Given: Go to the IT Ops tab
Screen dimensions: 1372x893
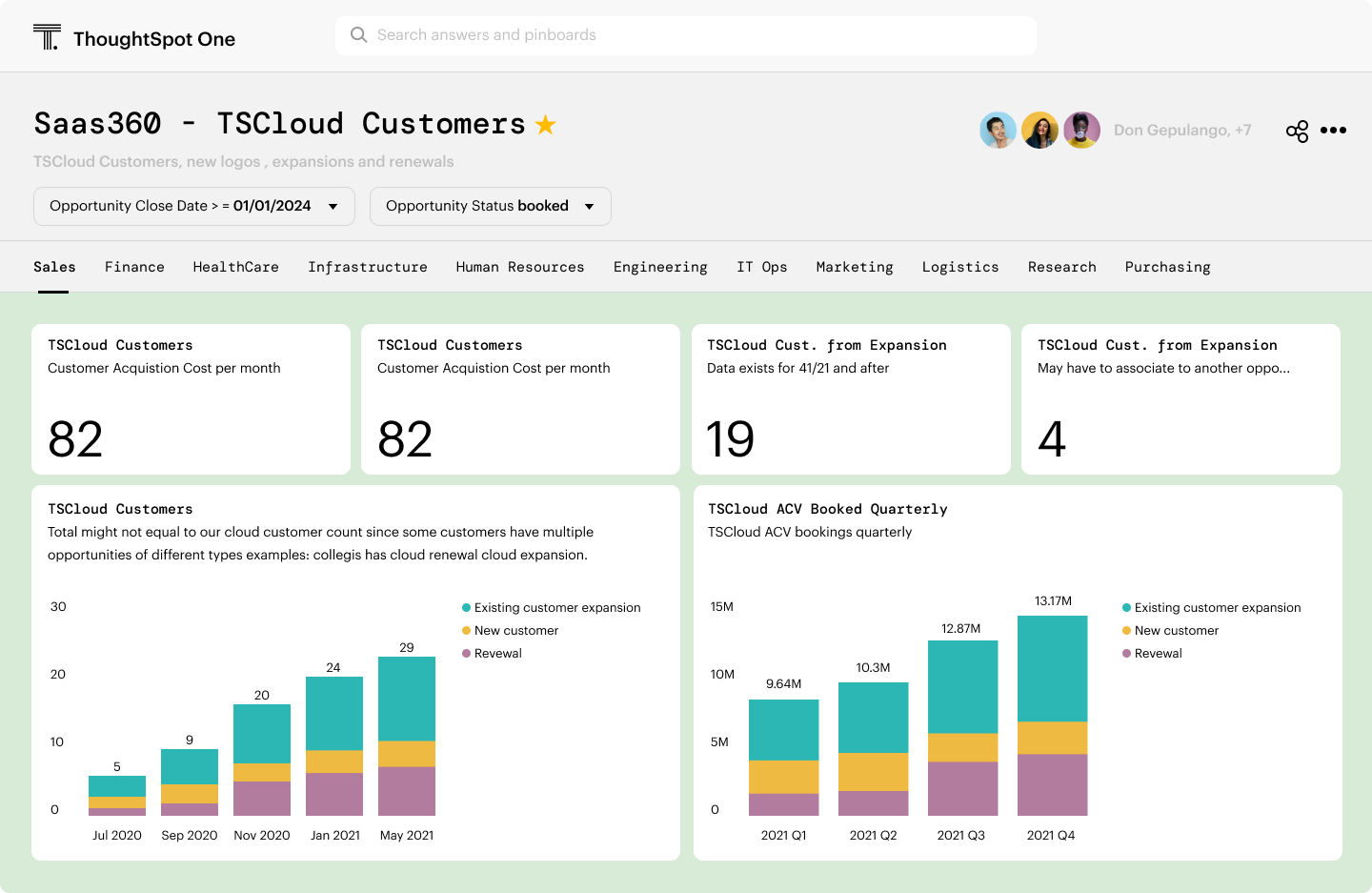Looking at the screenshot, I should (762, 267).
